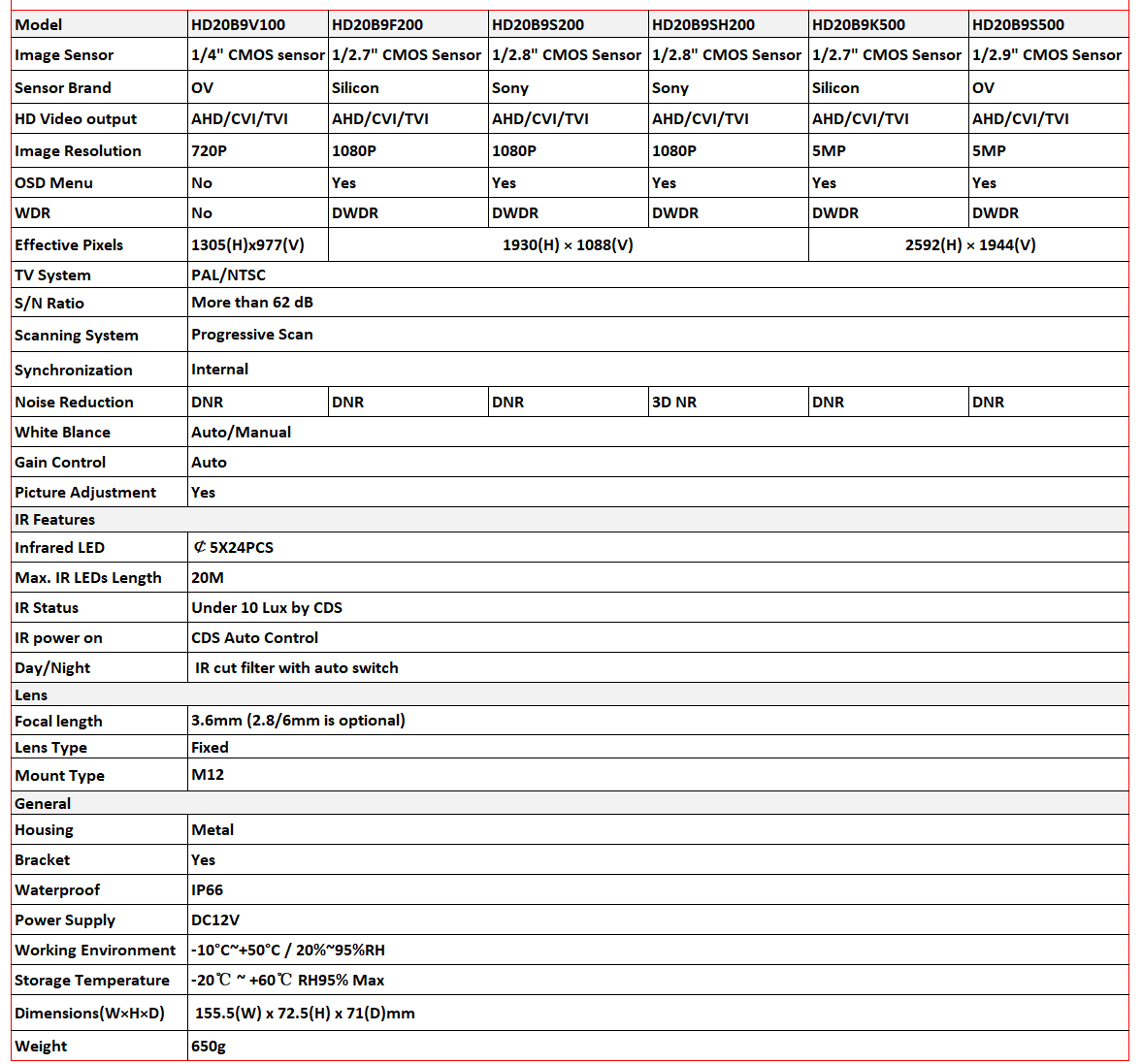Select the 1/2.9" CMOS Sensor cell
The height and width of the screenshot is (1064, 1143).
[1047, 55]
